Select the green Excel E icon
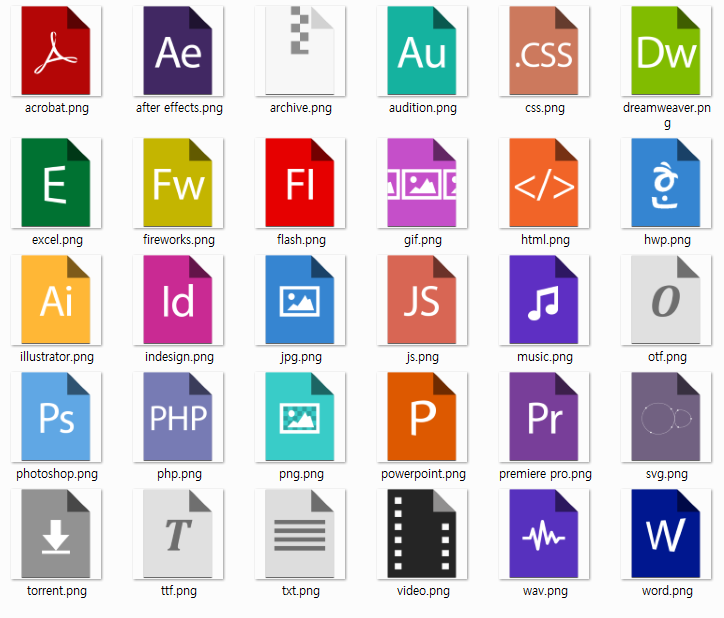 pyautogui.click(x=56, y=182)
